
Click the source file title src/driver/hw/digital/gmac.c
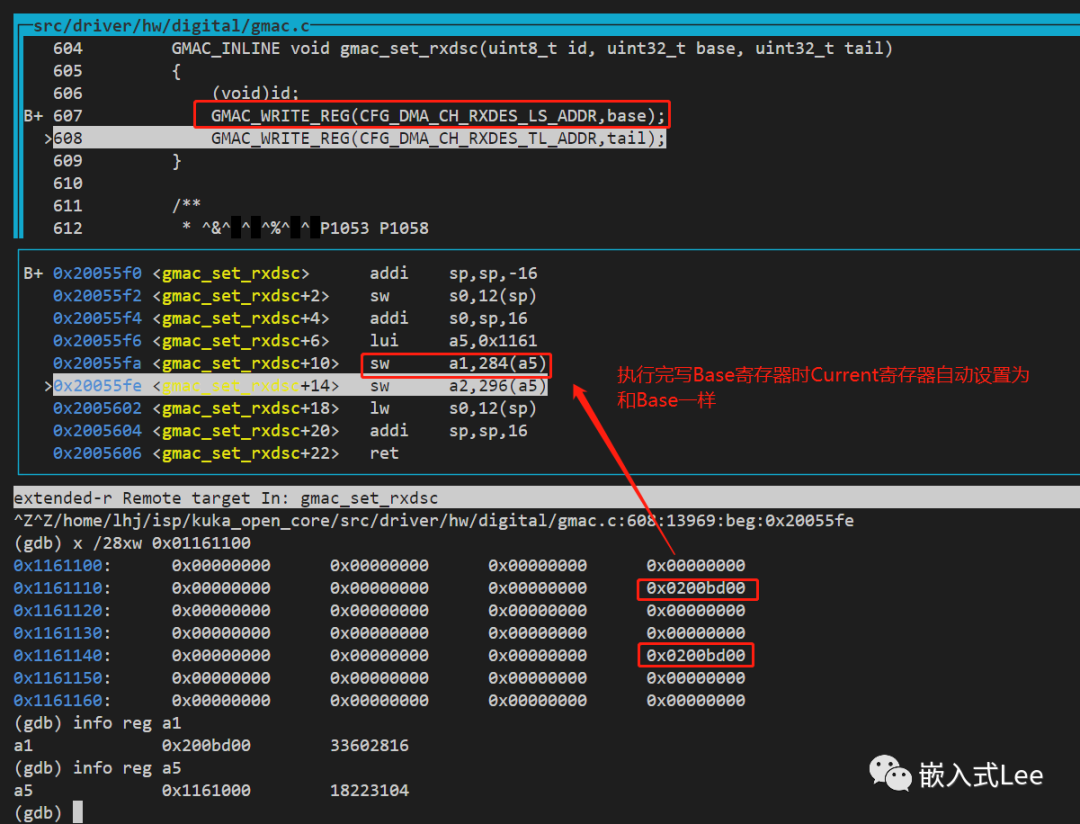[x=172, y=26]
